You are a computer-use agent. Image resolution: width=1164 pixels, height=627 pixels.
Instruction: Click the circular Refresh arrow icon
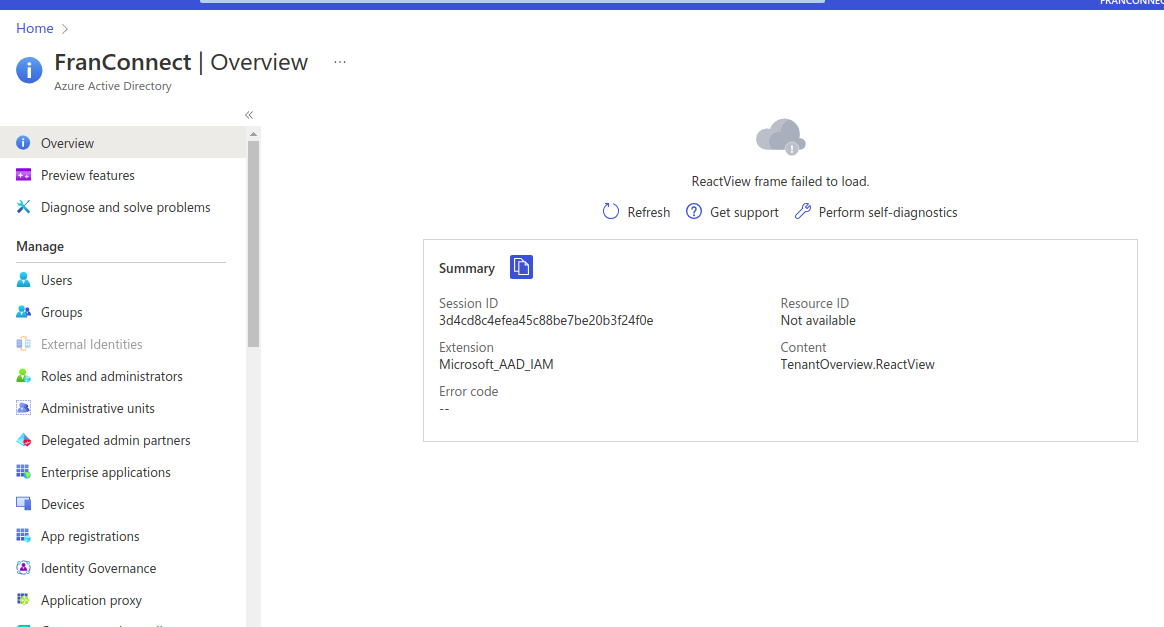click(610, 211)
